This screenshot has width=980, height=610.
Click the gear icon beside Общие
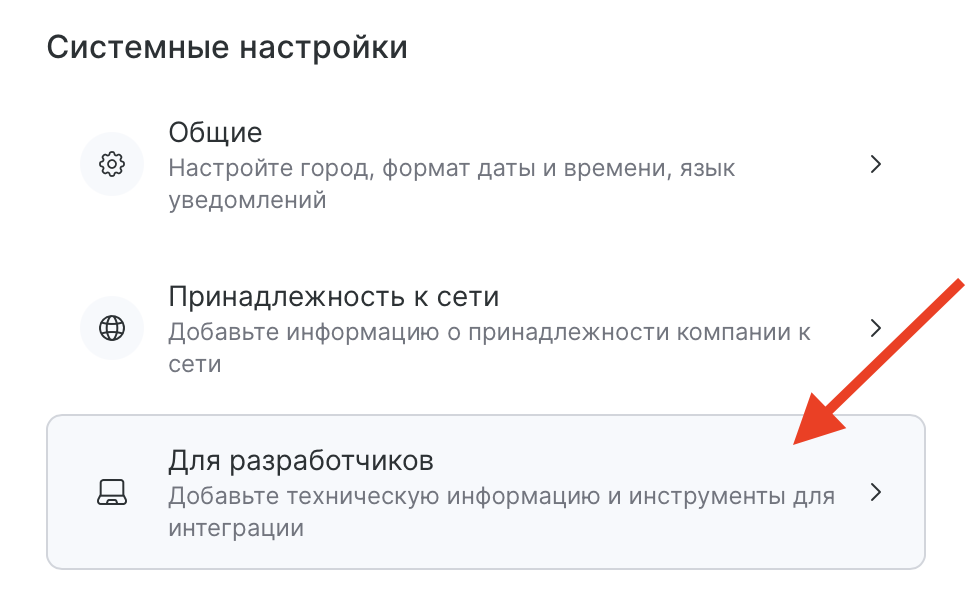[112, 164]
